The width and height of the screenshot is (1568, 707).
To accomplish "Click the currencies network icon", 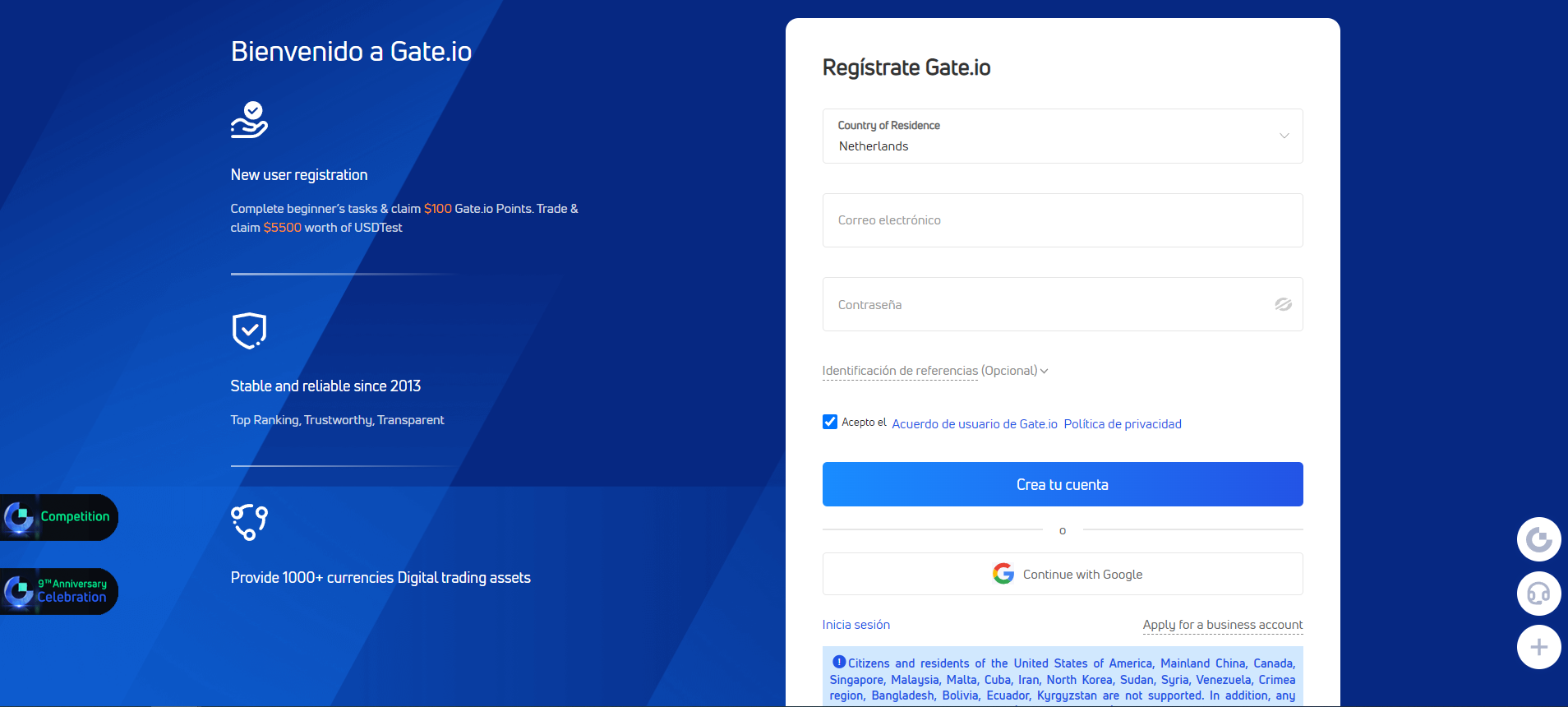I will click(249, 522).
